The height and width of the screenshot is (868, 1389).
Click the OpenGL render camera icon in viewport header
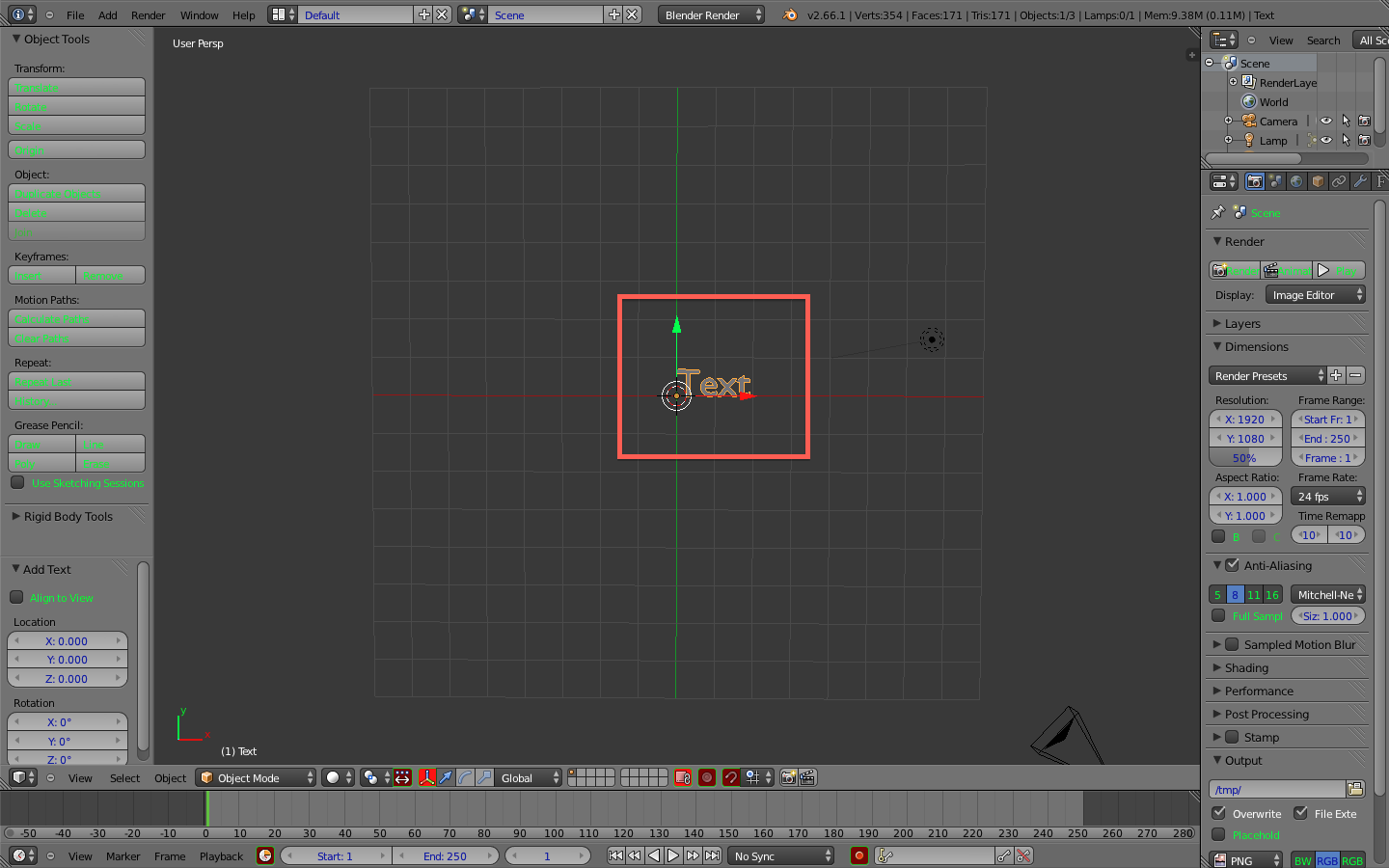click(789, 777)
